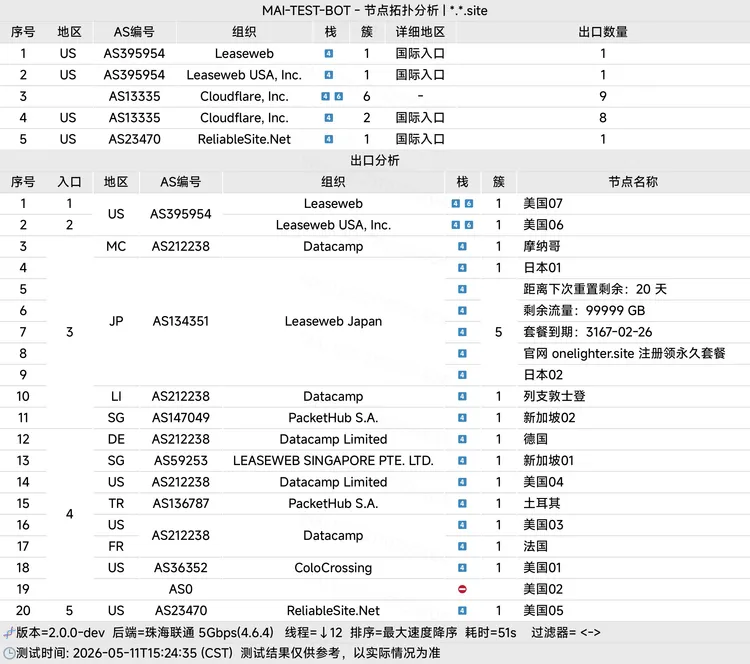The width and height of the screenshot is (750, 664).
Task: Click the IPv4 badge in Cloudflare 8-exit row
Action: point(329,118)
